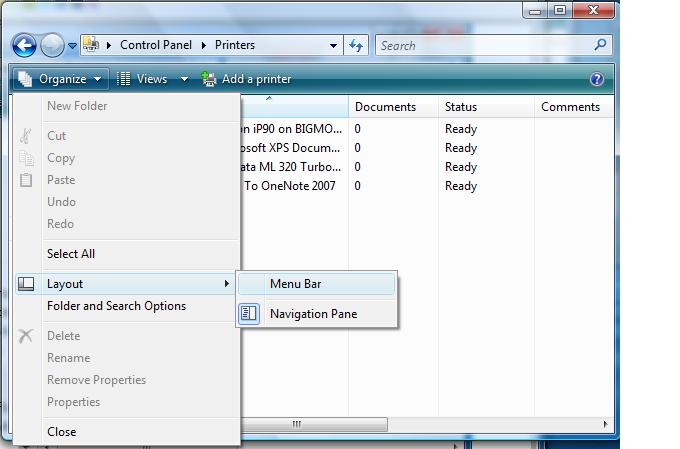Click the printers folder icon in address bar

[90, 45]
